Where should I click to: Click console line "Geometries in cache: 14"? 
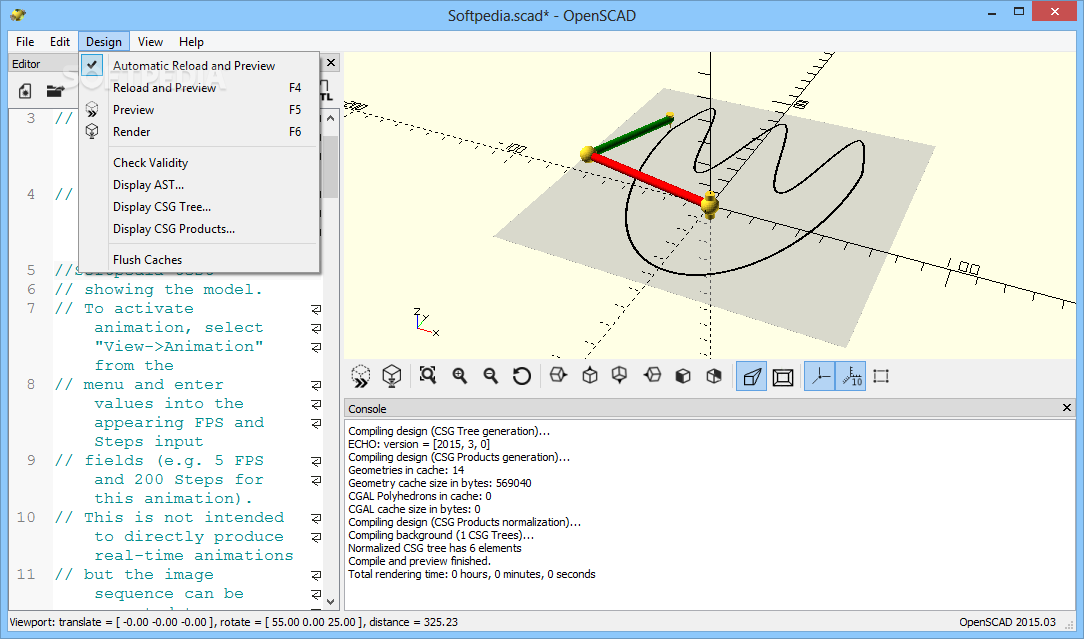[406, 470]
